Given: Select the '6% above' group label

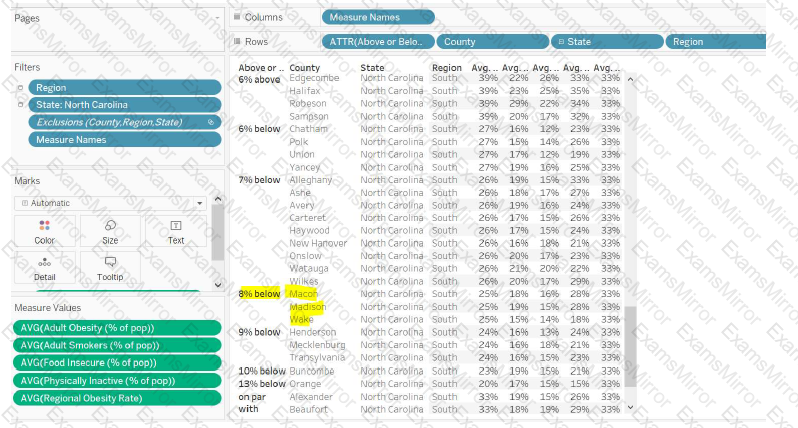Looking at the screenshot, I should click(x=259, y=79).
